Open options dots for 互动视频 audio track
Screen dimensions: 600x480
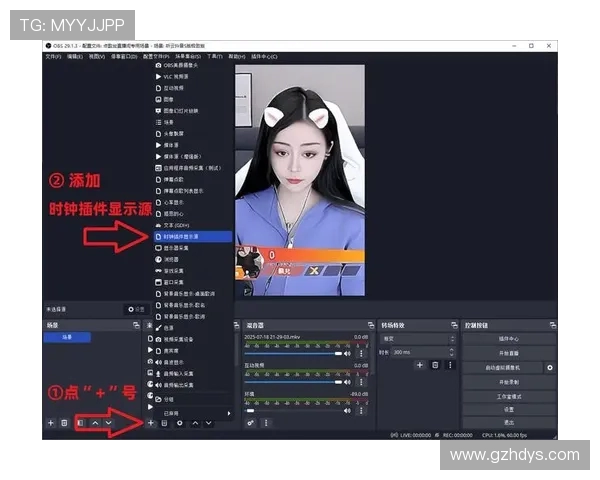[361, 382]
